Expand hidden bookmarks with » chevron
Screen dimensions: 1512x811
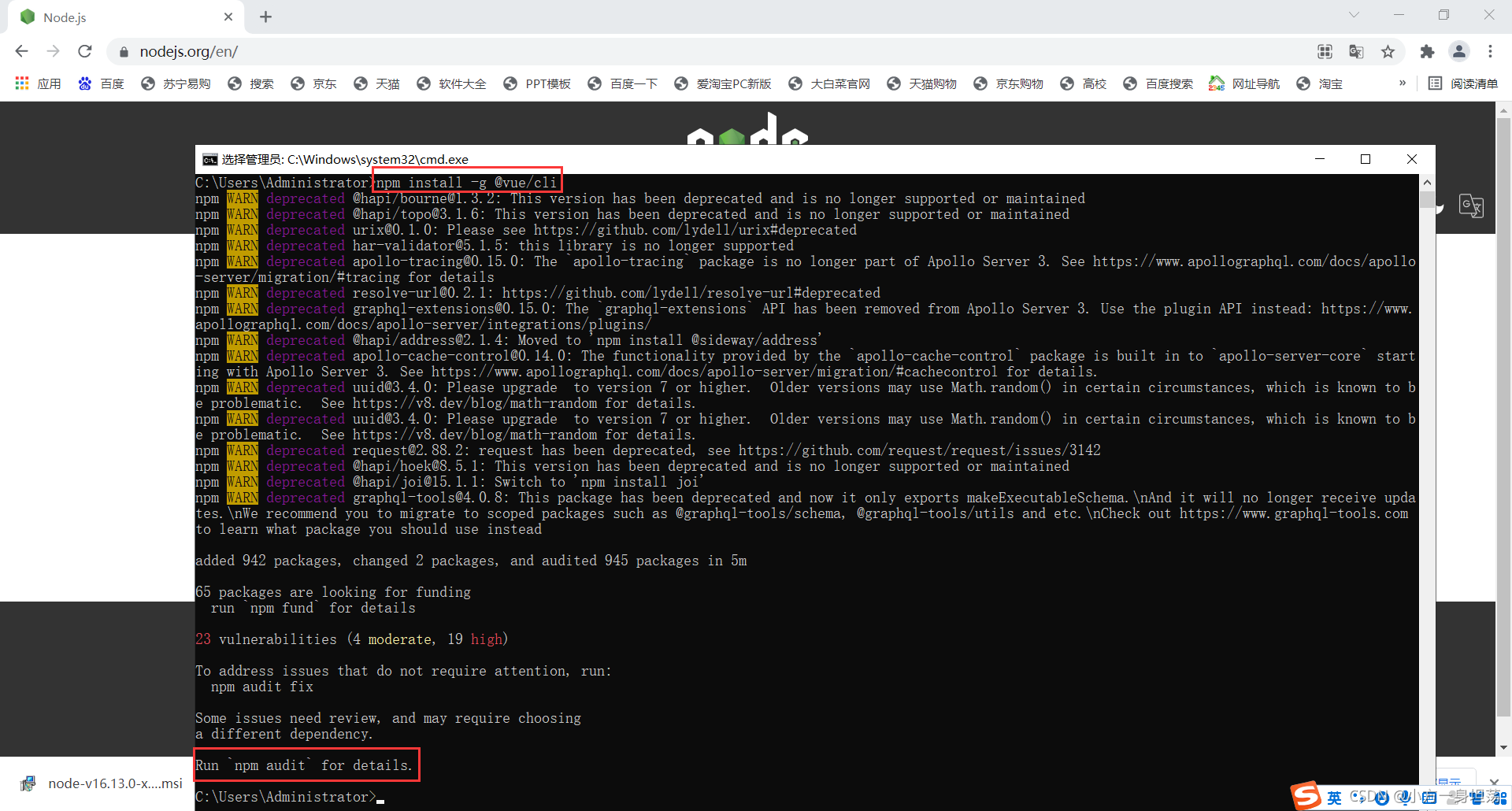[x=1402, y=83]
